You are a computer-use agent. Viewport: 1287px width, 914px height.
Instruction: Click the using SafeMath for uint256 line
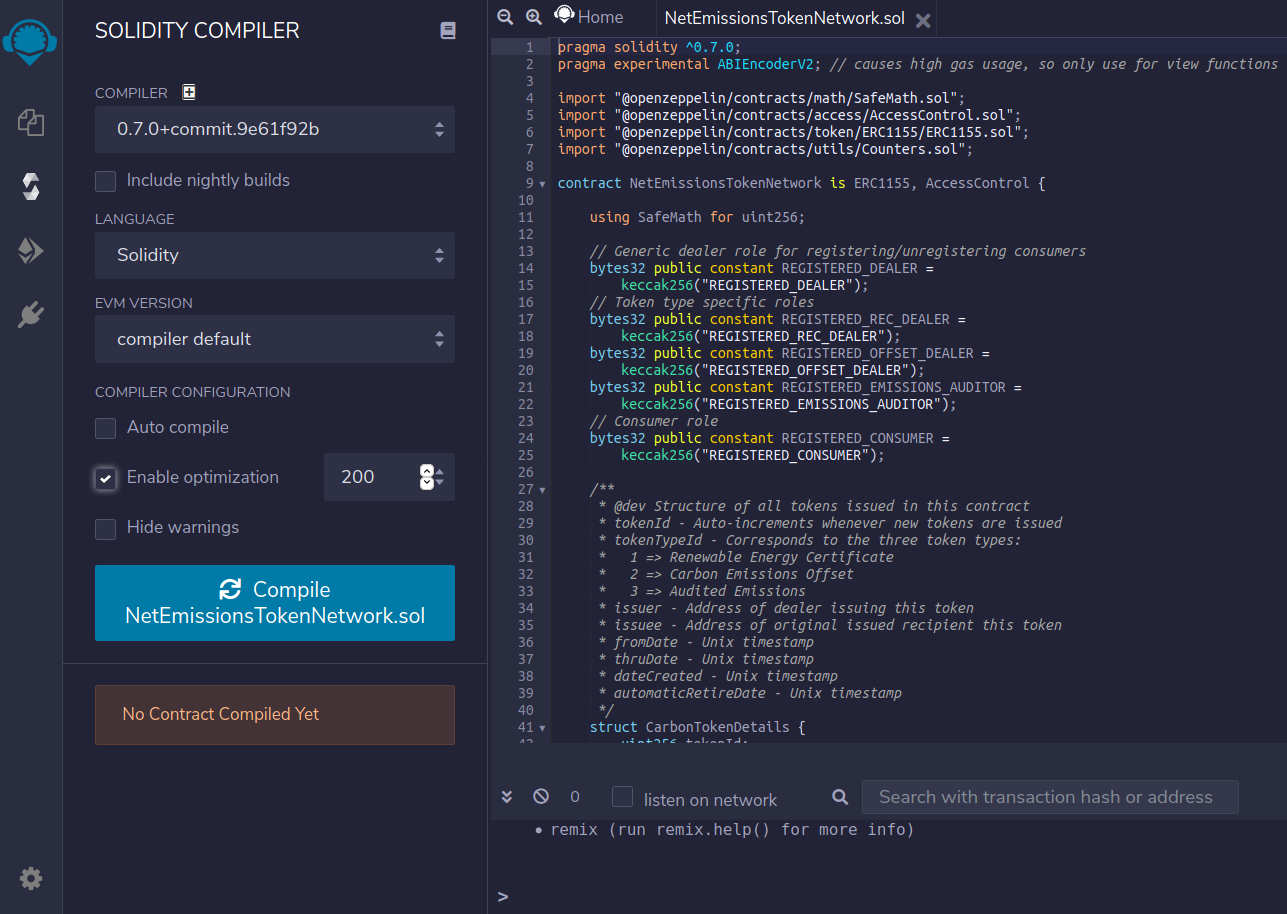pyautogui.click(x=697, y=217)
